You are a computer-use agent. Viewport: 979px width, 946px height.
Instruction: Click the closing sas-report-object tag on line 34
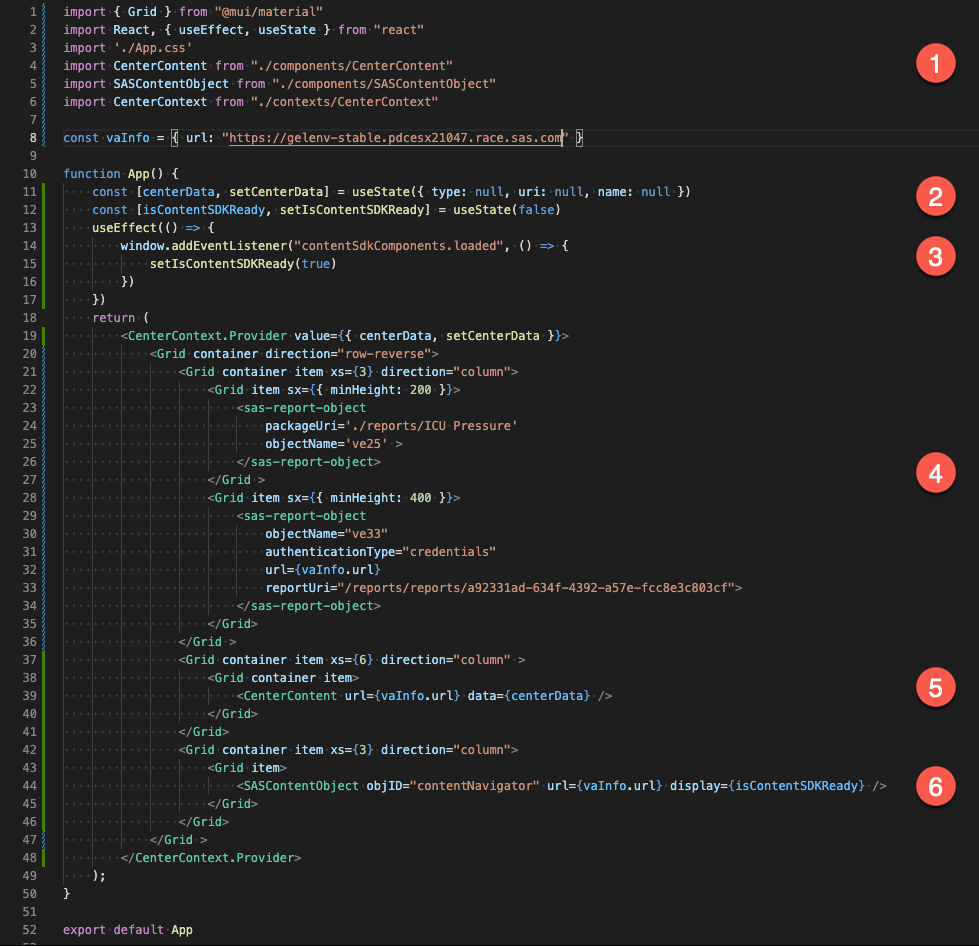pos(308,606)
